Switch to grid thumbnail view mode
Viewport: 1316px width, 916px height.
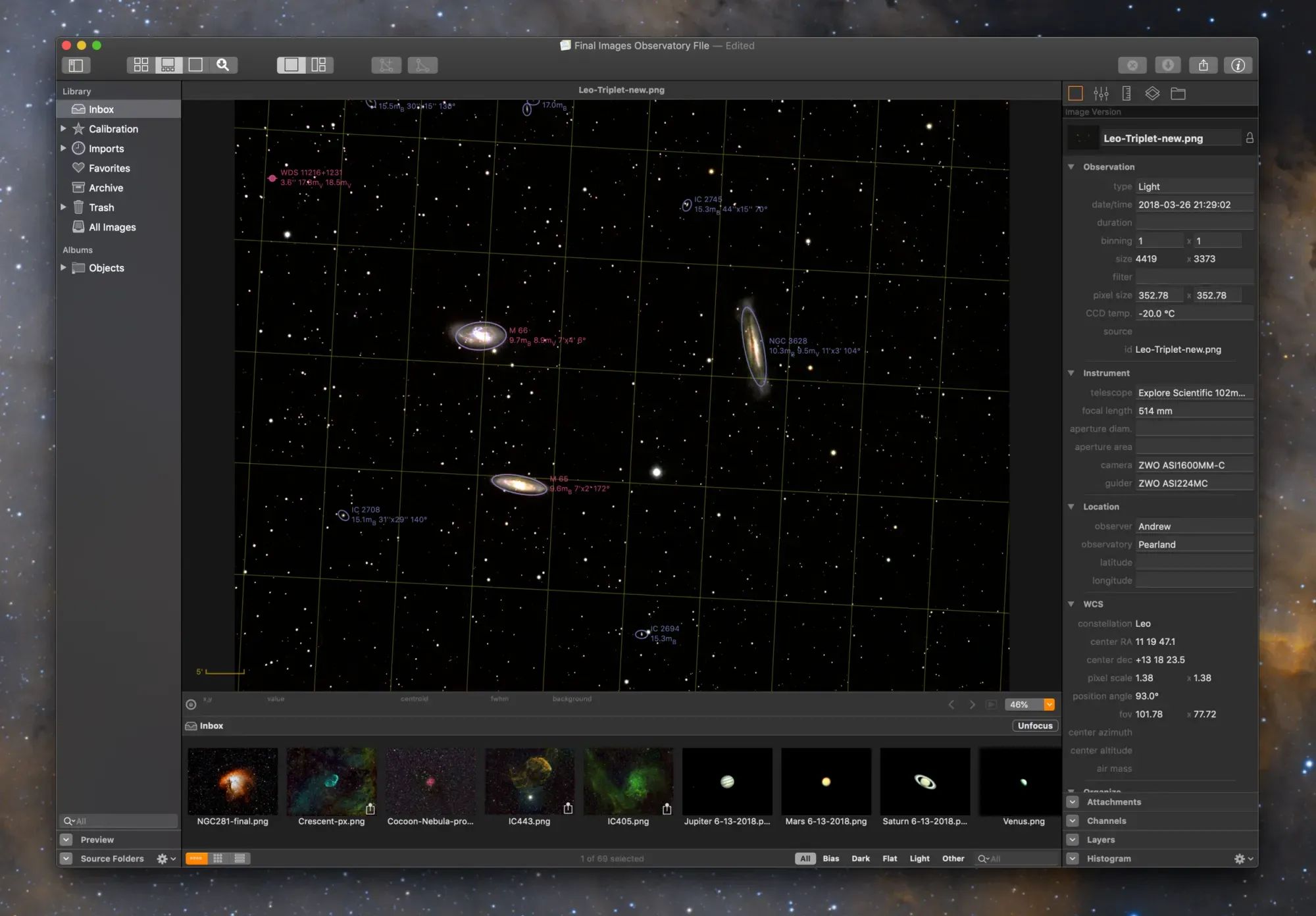(x=139, y=64)
